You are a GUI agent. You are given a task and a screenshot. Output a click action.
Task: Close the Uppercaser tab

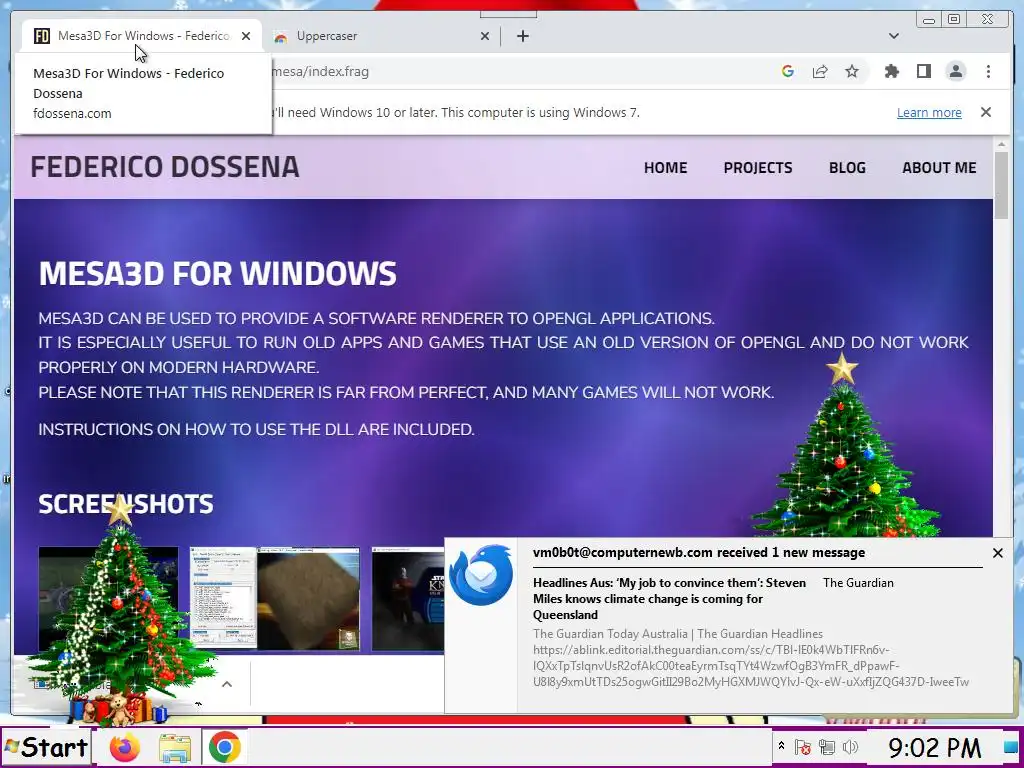[x=485, y=36]
